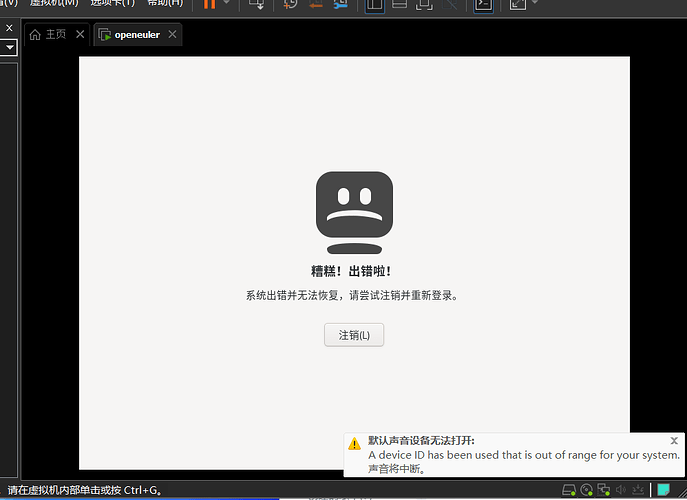This screenshot has width=687, height=500.
Task: Click the teal message log icon in the status bar
Action: (662, 490)
